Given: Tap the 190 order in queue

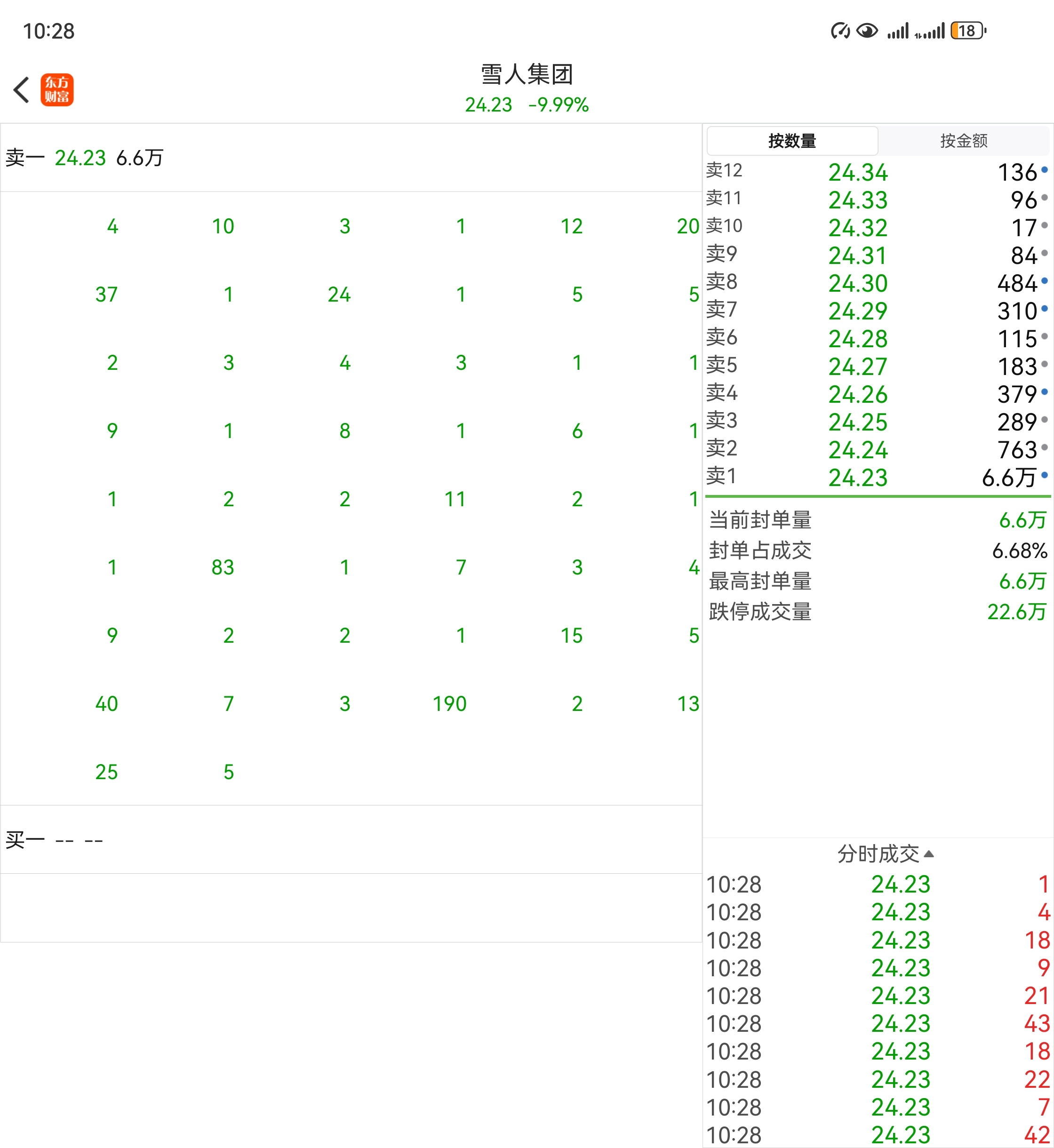Looking at the screenshot, I should click(x=449, y=704).
